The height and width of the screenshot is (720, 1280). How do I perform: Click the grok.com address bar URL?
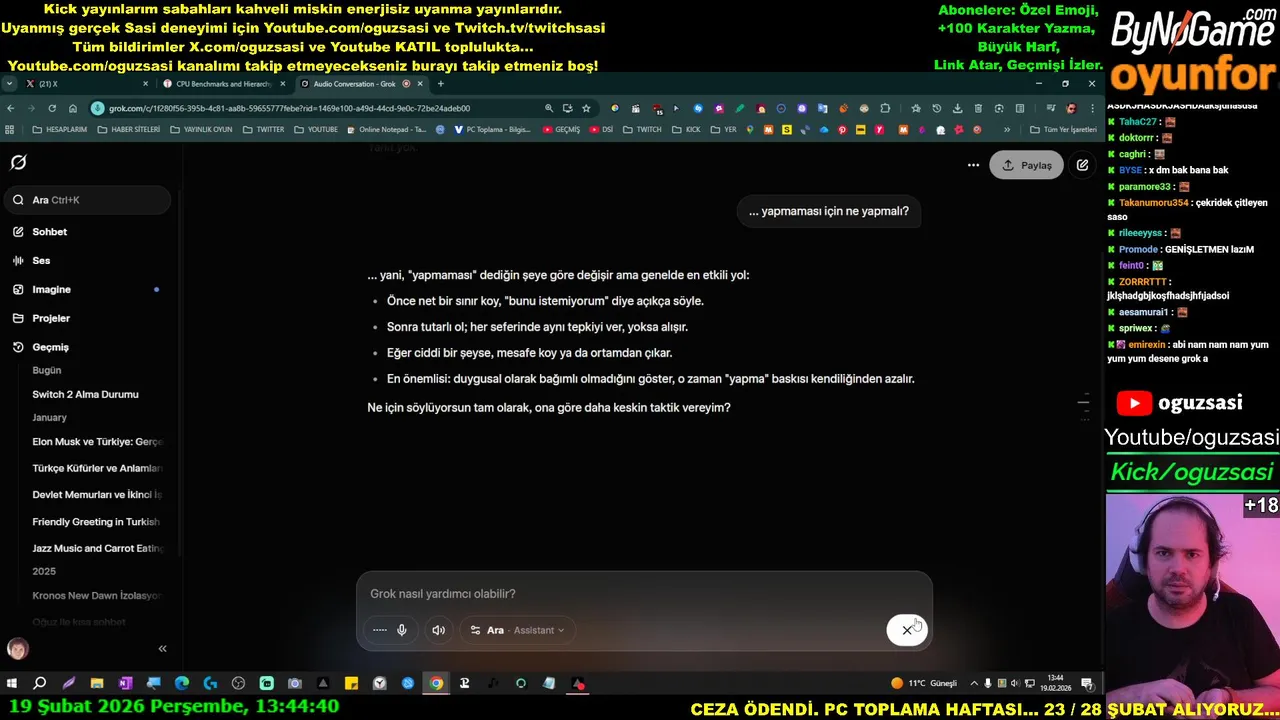coord(289,108)
